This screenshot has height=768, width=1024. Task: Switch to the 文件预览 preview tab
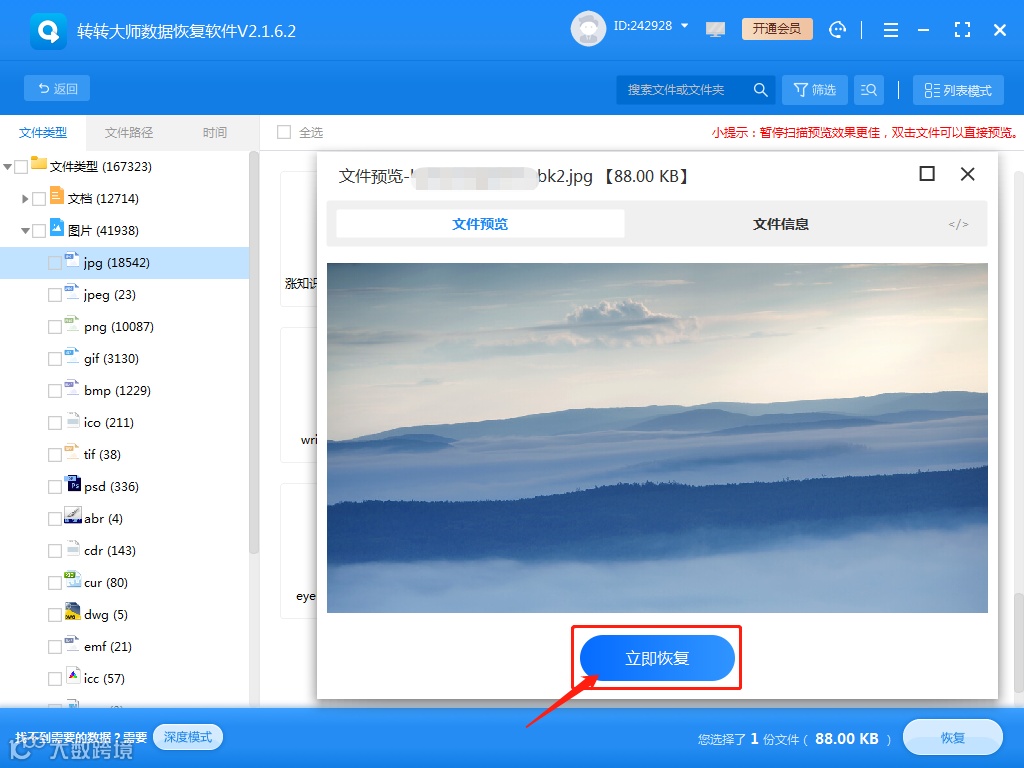click(x=480, y=224)
